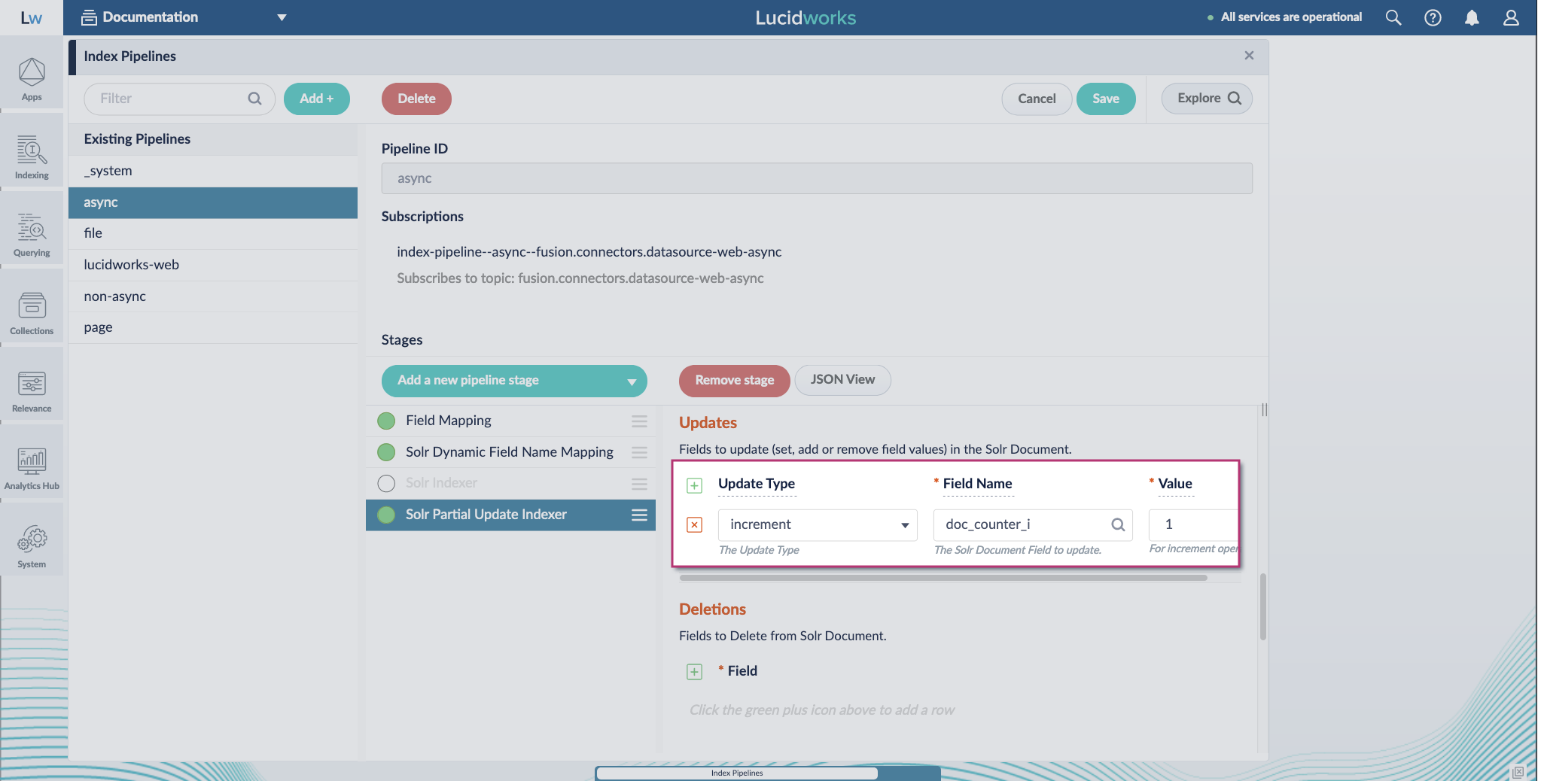1541x784 pixels.
Task: Remove the increment update row with red X
Action: coord(695,524)
